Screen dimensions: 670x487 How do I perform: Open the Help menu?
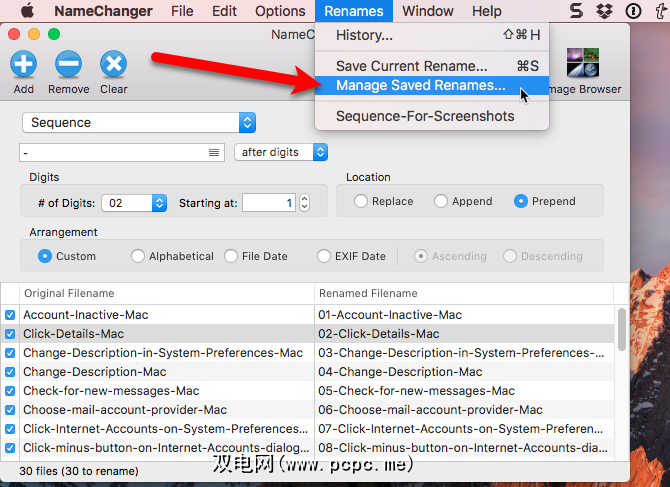click(487, 11)
